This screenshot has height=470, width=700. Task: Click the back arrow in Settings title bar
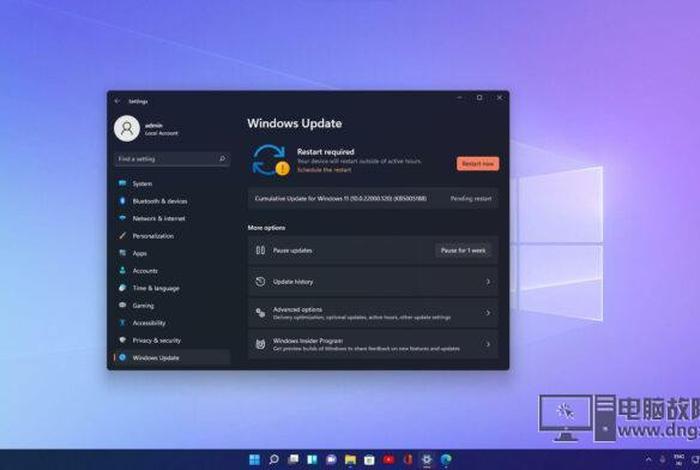[x=117, y=101]
